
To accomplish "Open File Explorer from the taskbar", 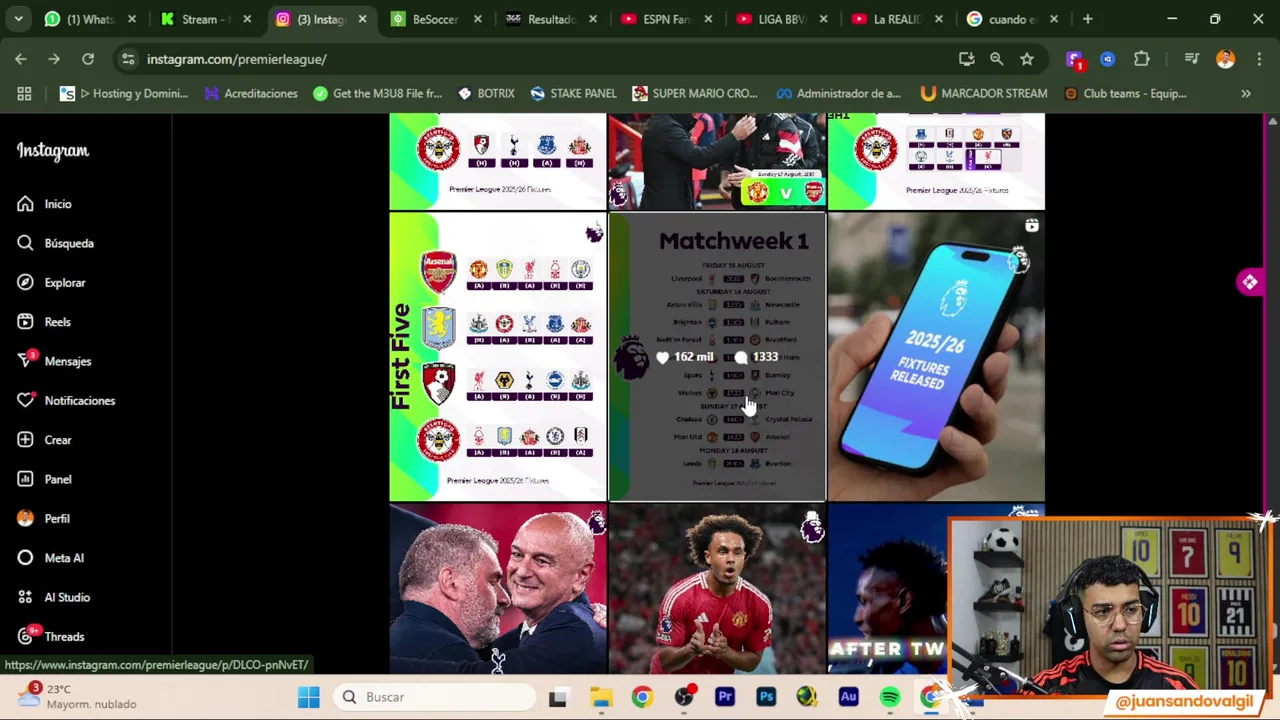I will pos(600,697).
